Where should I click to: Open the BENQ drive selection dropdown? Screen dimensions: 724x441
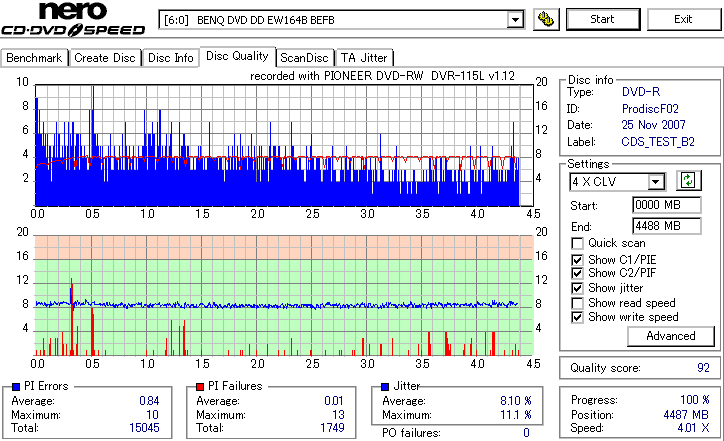click(x=515, y=20)
